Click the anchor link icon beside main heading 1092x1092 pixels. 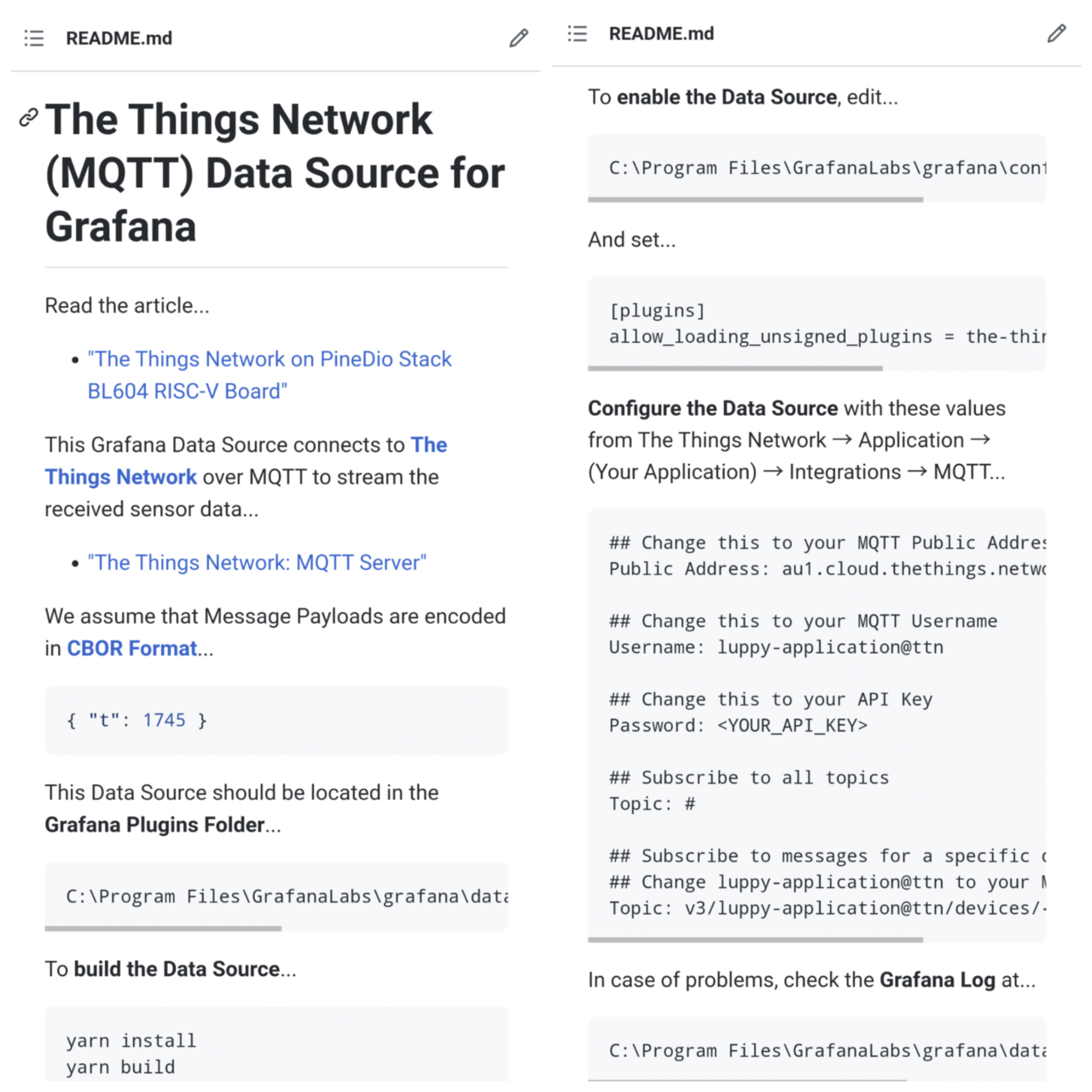click(x=28, y=118)
